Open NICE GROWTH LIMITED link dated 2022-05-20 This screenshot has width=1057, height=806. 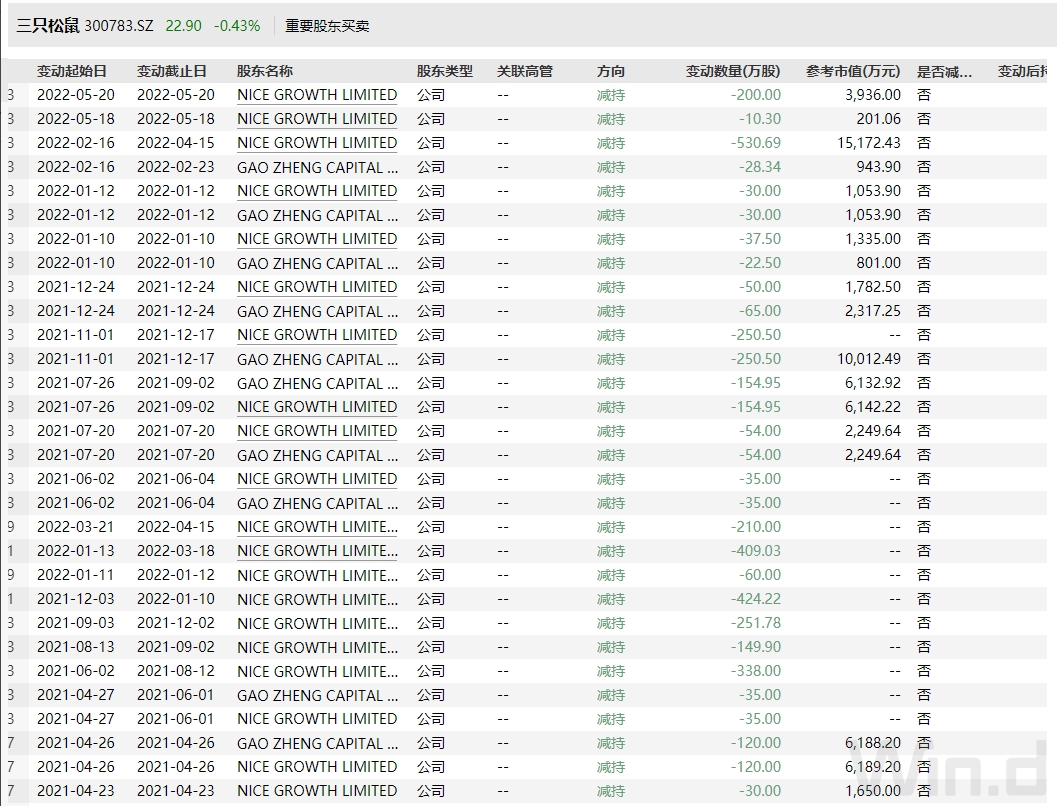tap(317, 95)
